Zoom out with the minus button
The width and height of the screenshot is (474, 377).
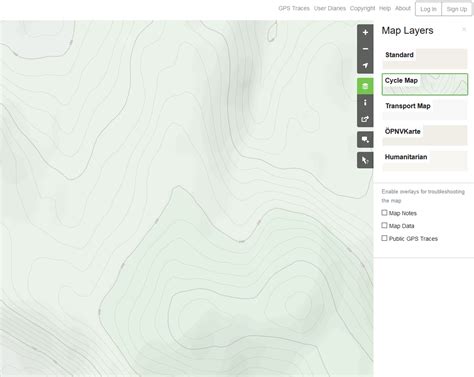click(x=365, y=49)
